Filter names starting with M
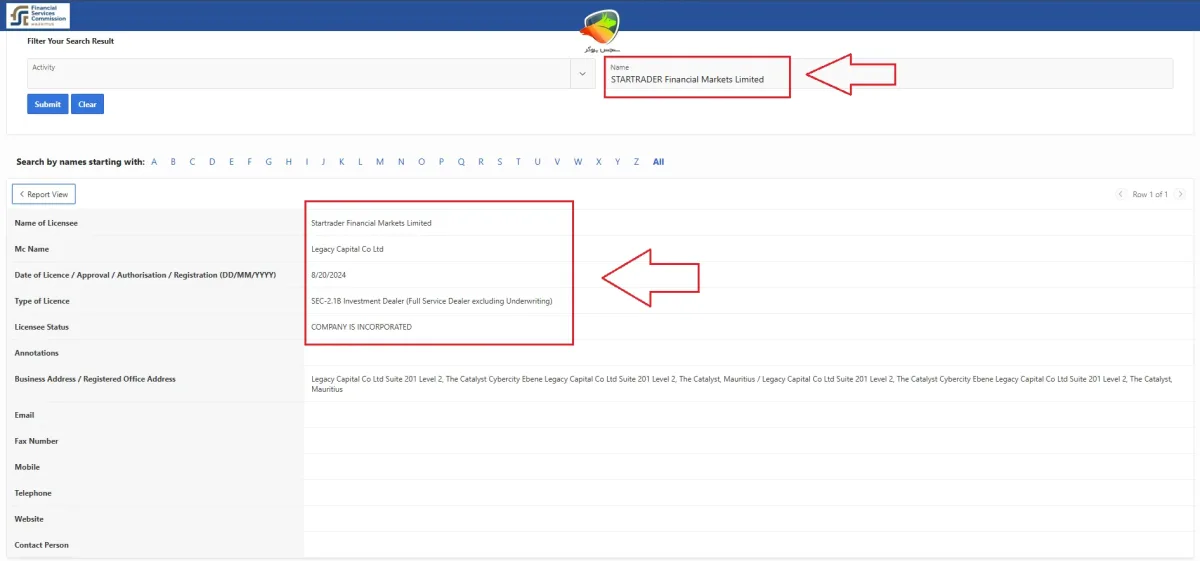Image resolution: width=1200 pixels, height=561 pixels. coord(380,162)
